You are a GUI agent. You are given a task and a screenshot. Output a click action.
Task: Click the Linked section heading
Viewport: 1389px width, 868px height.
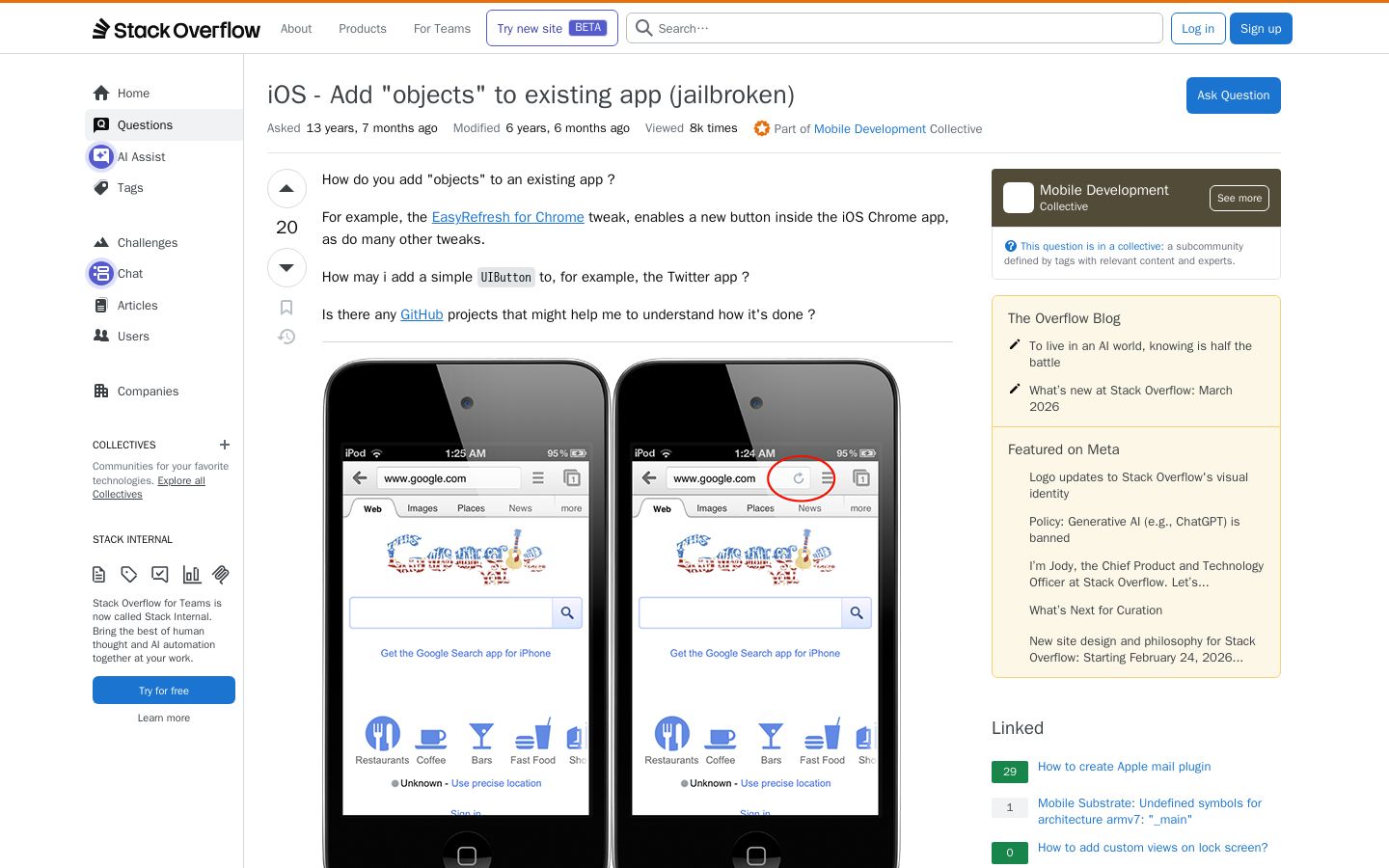[x=1018, y=728]
